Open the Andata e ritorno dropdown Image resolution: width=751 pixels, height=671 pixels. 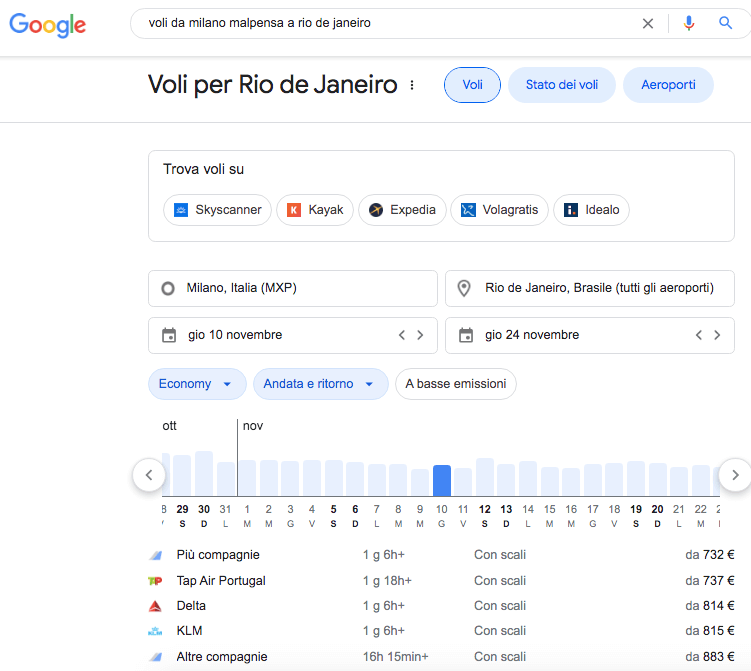coord(320,384)
